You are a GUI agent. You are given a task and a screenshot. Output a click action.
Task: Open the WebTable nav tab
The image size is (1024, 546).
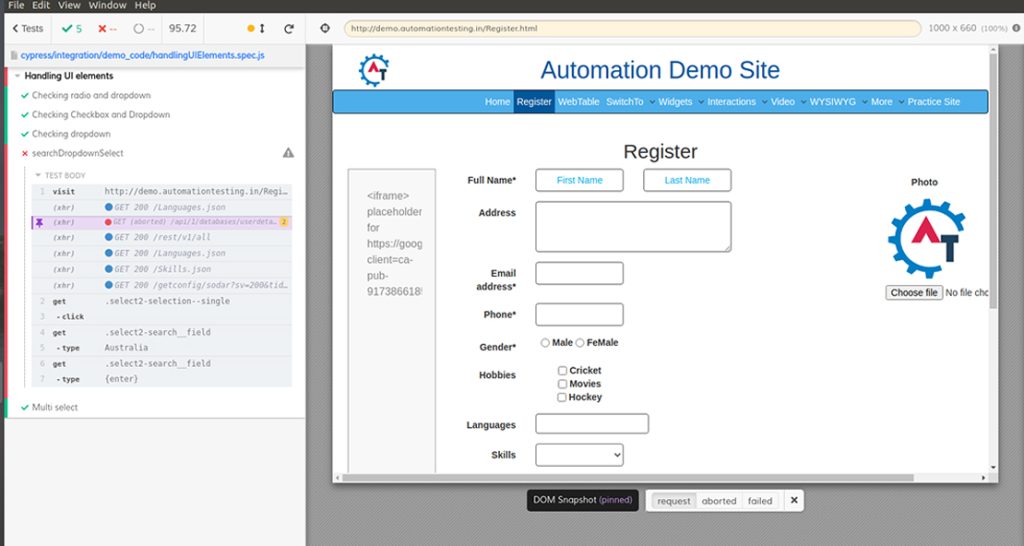pyautogui.click(x=578, y=102)
